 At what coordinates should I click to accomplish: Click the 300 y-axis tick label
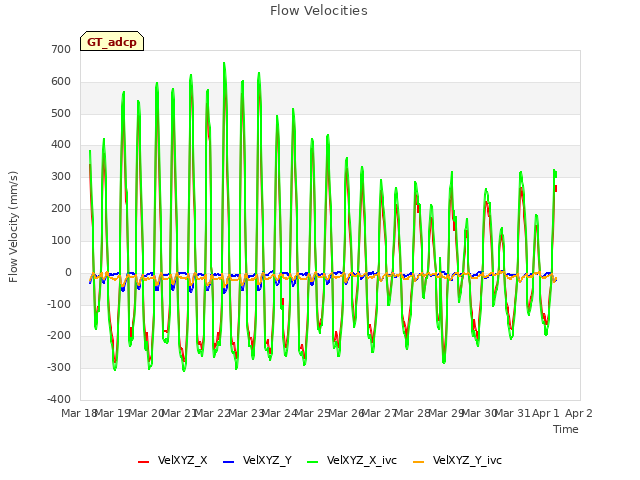(x=61, y=176)
